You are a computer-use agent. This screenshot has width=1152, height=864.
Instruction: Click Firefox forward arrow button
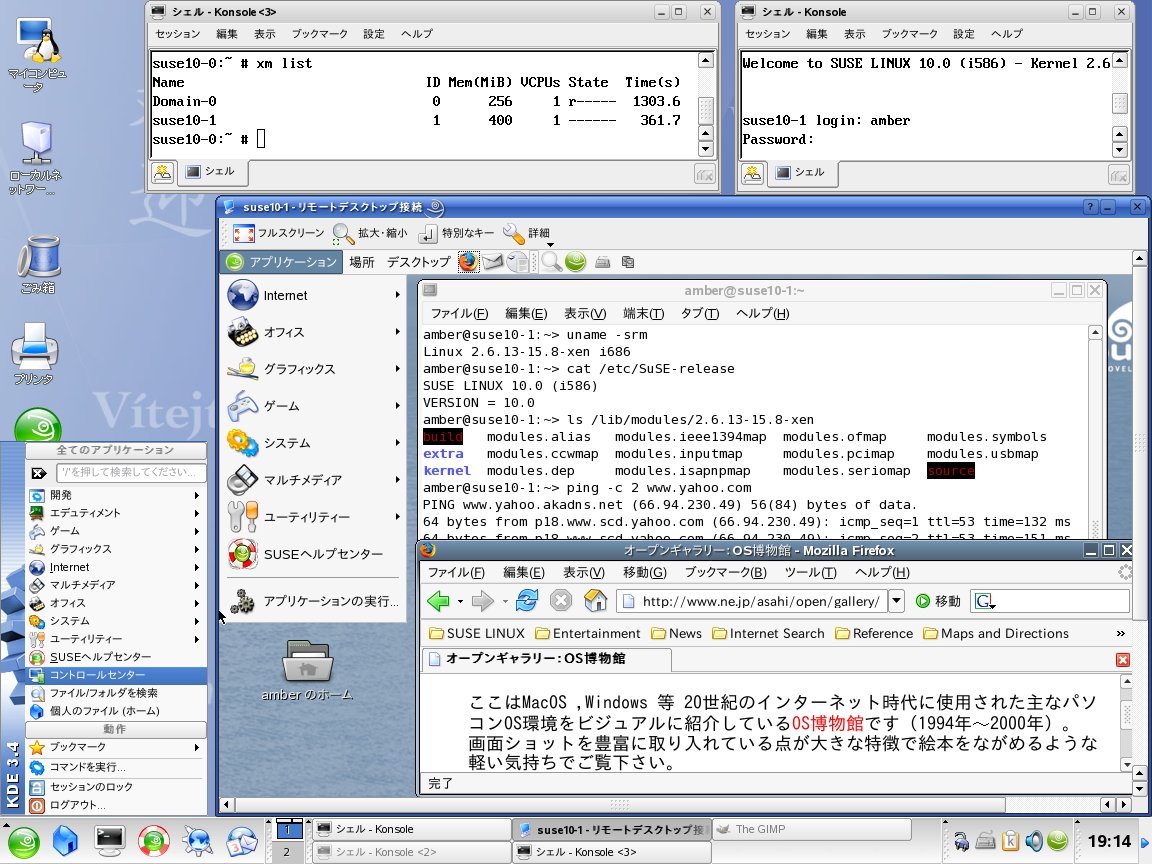tap(483, 601)
